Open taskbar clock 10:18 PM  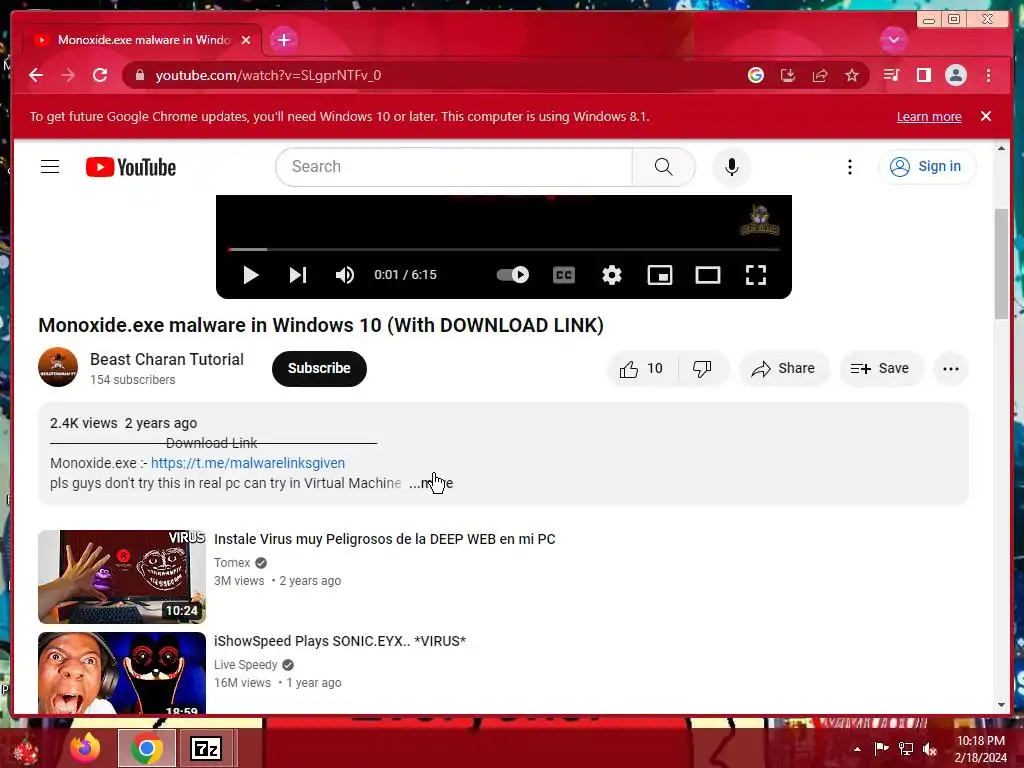point(980,749)
